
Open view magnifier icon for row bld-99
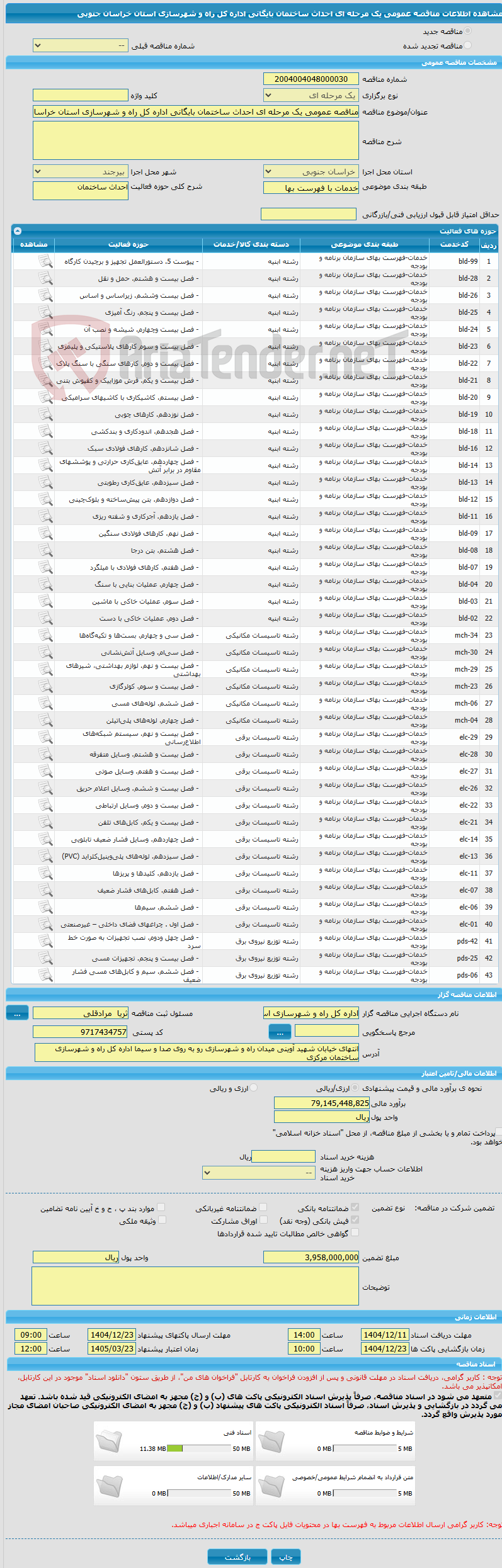45,261
